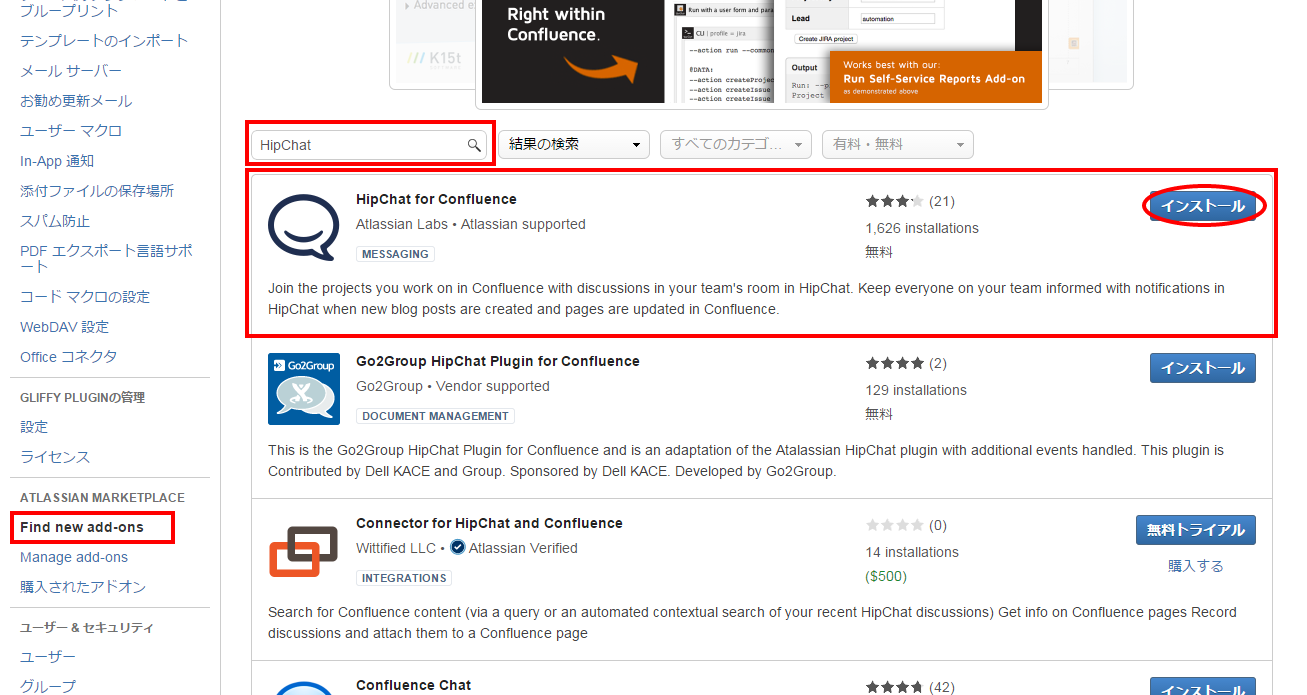Open グループ in sidebar
The height and width of the screenshot is (695, 1307).
(x=48, y=687)
